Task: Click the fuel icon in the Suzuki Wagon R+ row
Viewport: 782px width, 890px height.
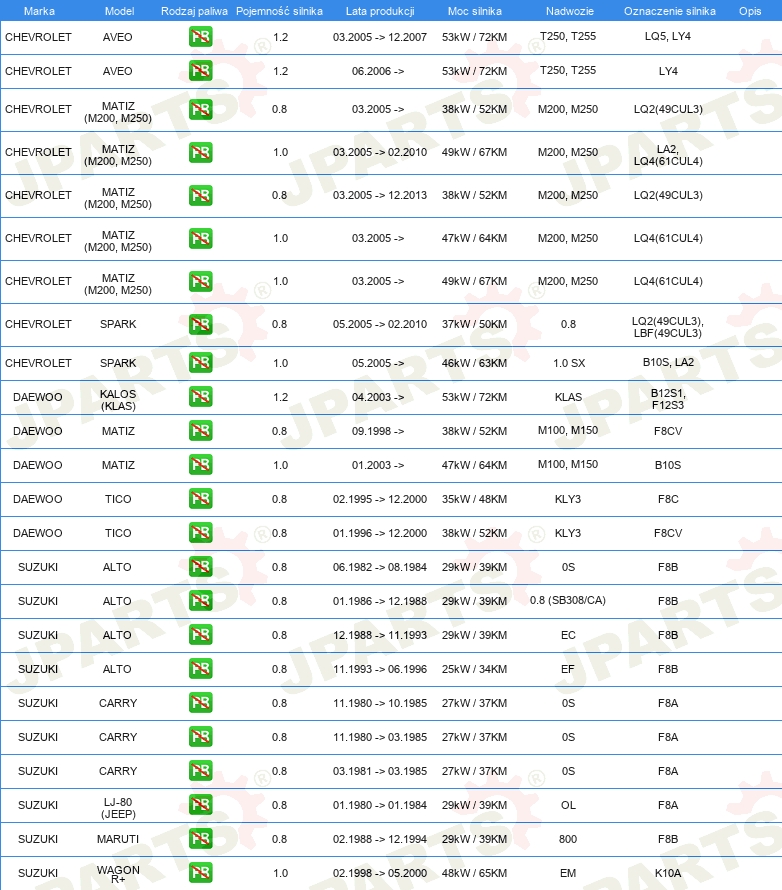Action: pyautogui.click(x=200, y=873)
